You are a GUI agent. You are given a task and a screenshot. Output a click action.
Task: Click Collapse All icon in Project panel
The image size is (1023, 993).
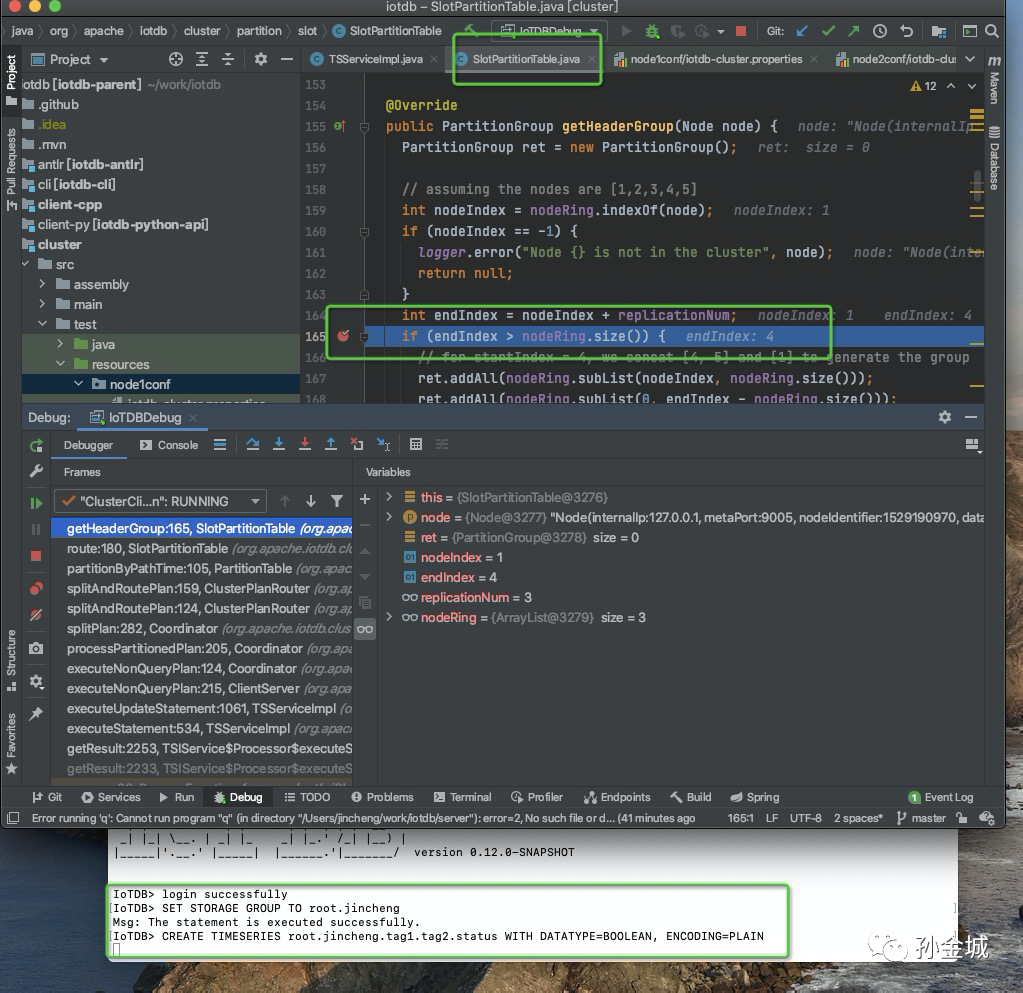tap(228, 59)
